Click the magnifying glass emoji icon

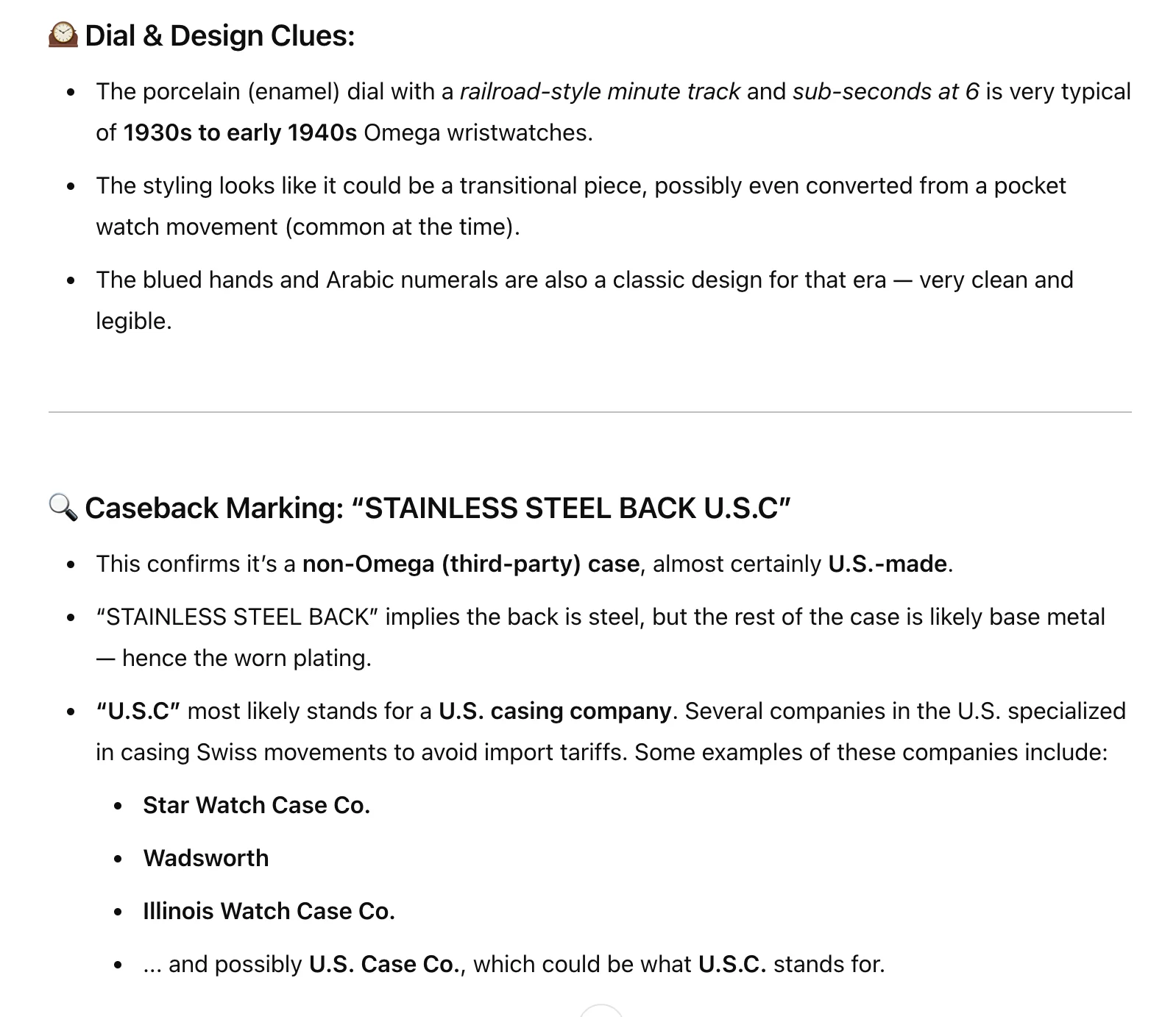[63, 507]
